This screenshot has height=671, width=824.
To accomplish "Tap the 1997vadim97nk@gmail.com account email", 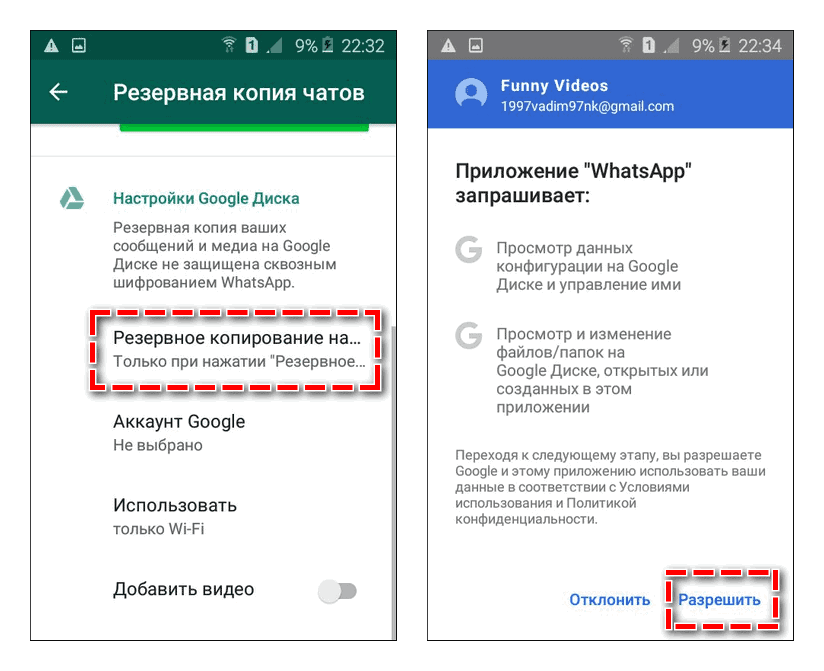I will 587,107.
